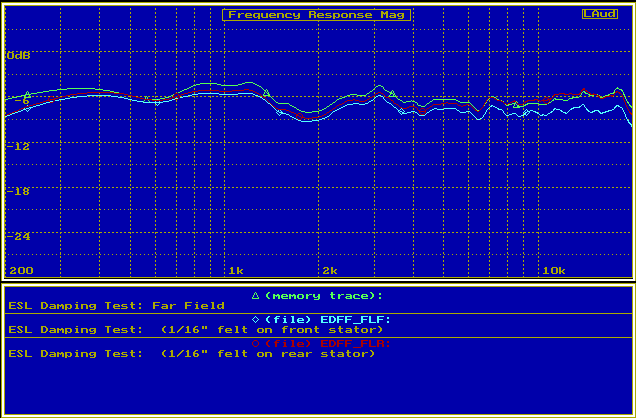The image size is (636, 418).
Task: Click the 'felt on front stator' description
Action: (196, 329)
